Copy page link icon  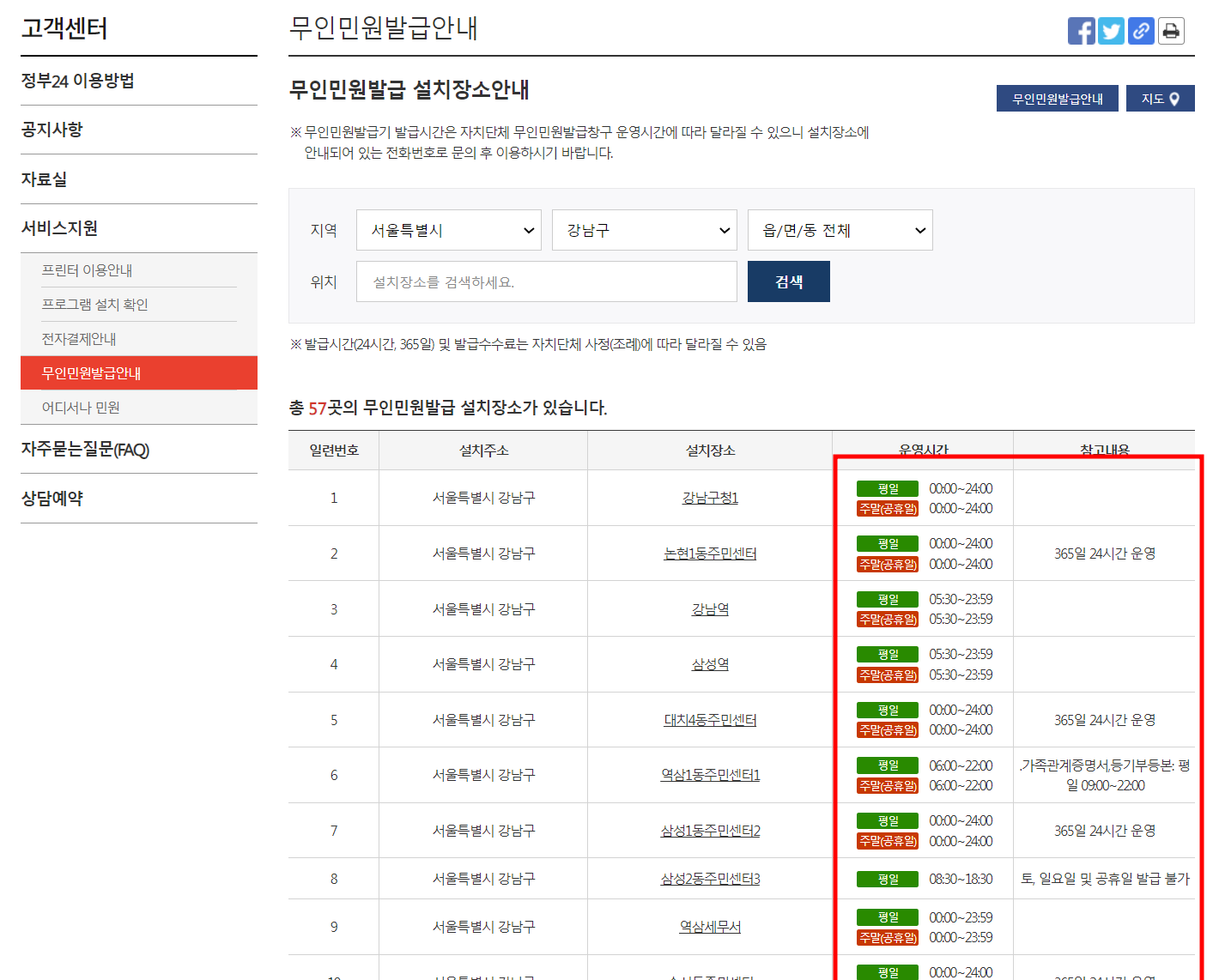click(1141, 31)
